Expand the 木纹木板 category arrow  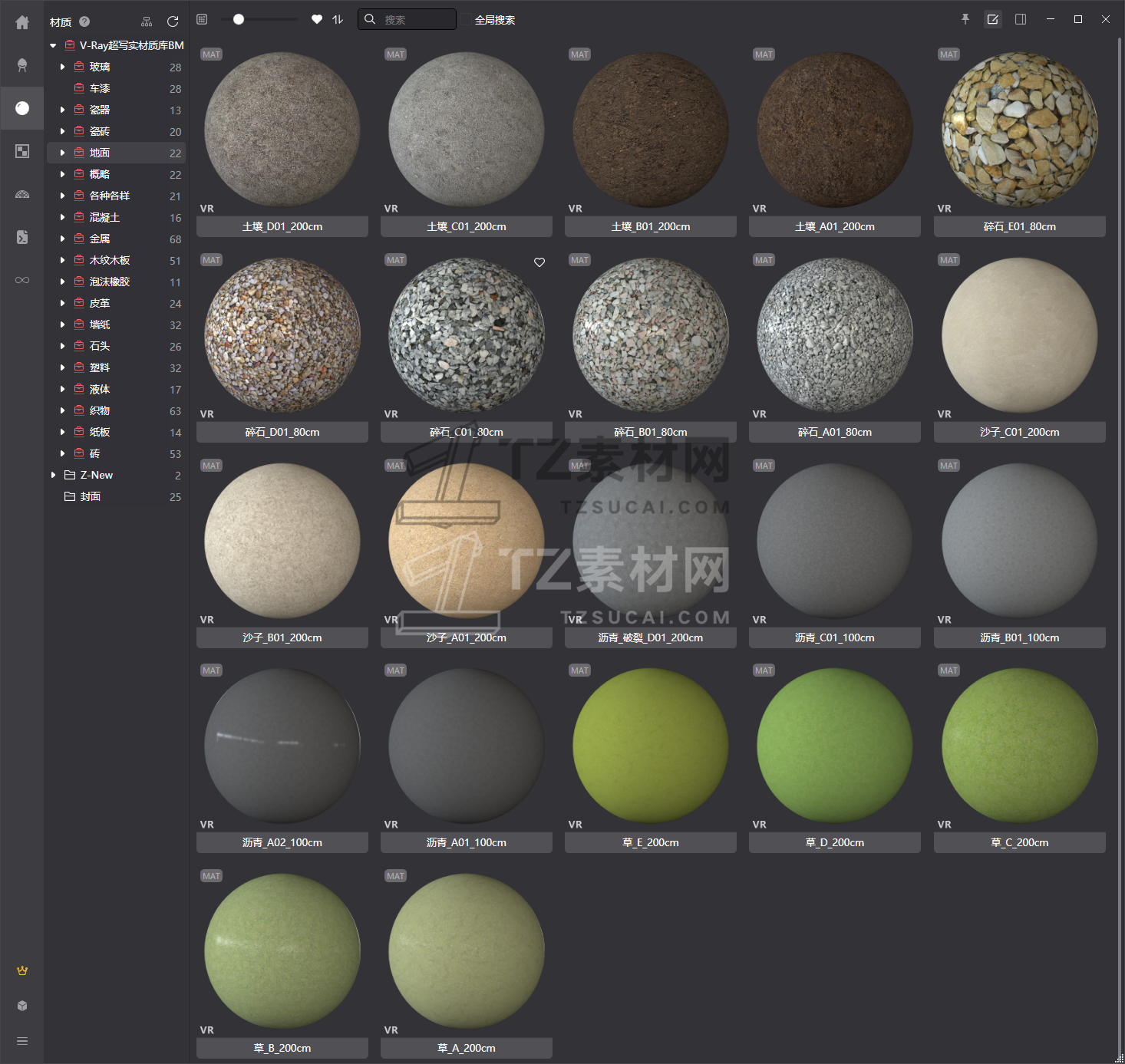(62, 260)
